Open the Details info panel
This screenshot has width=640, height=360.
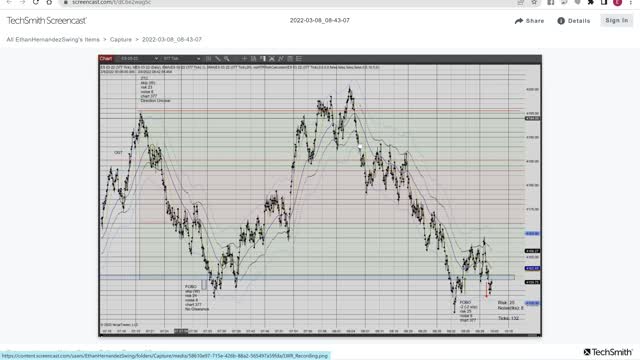click(x=574, y=21)
